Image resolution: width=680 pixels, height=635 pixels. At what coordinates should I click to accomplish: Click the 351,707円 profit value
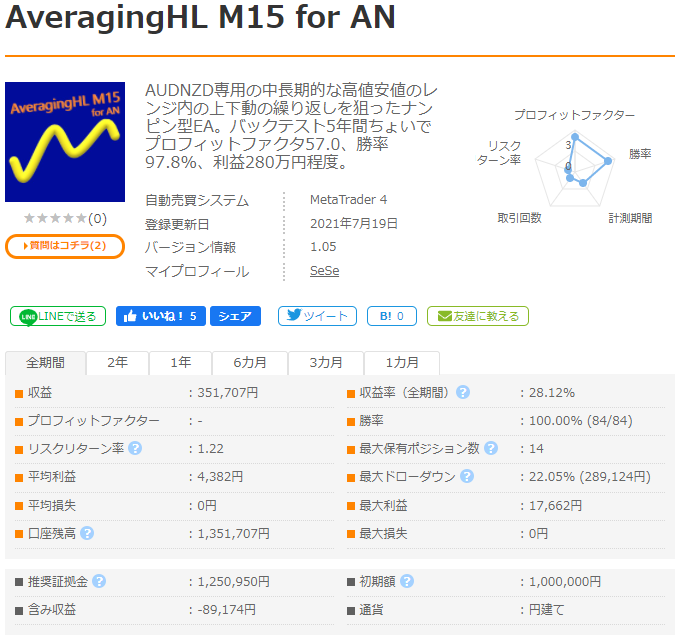228,393
